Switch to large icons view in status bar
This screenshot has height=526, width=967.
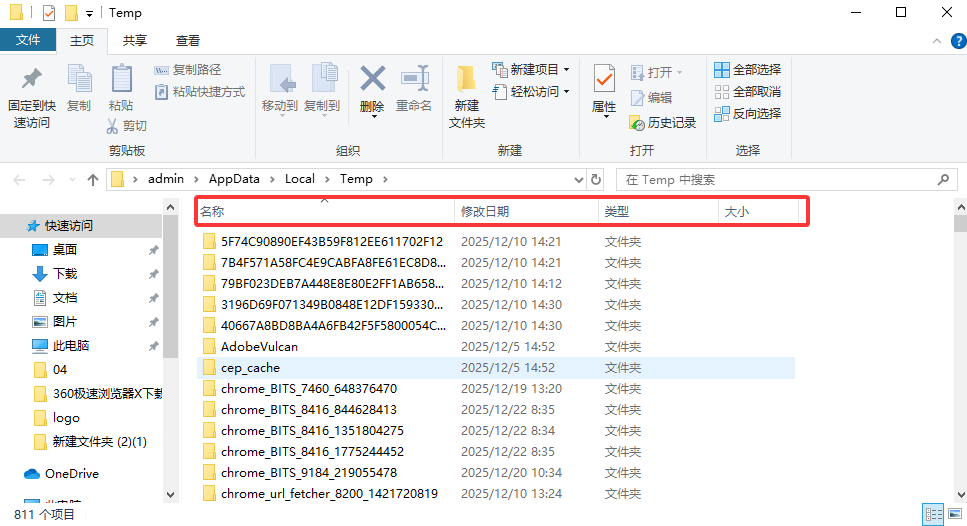955,514
